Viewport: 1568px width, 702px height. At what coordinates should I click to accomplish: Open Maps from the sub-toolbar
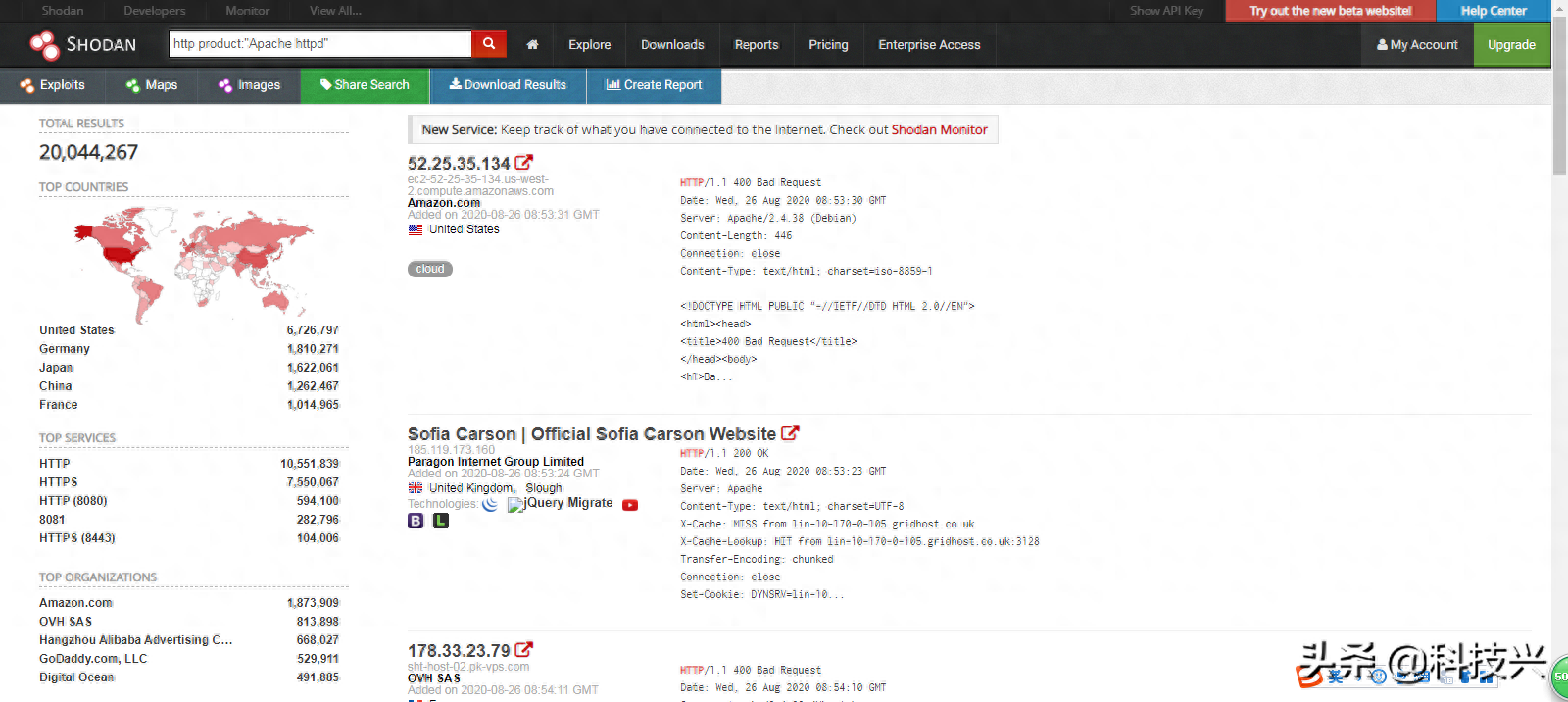coord(152,85)
